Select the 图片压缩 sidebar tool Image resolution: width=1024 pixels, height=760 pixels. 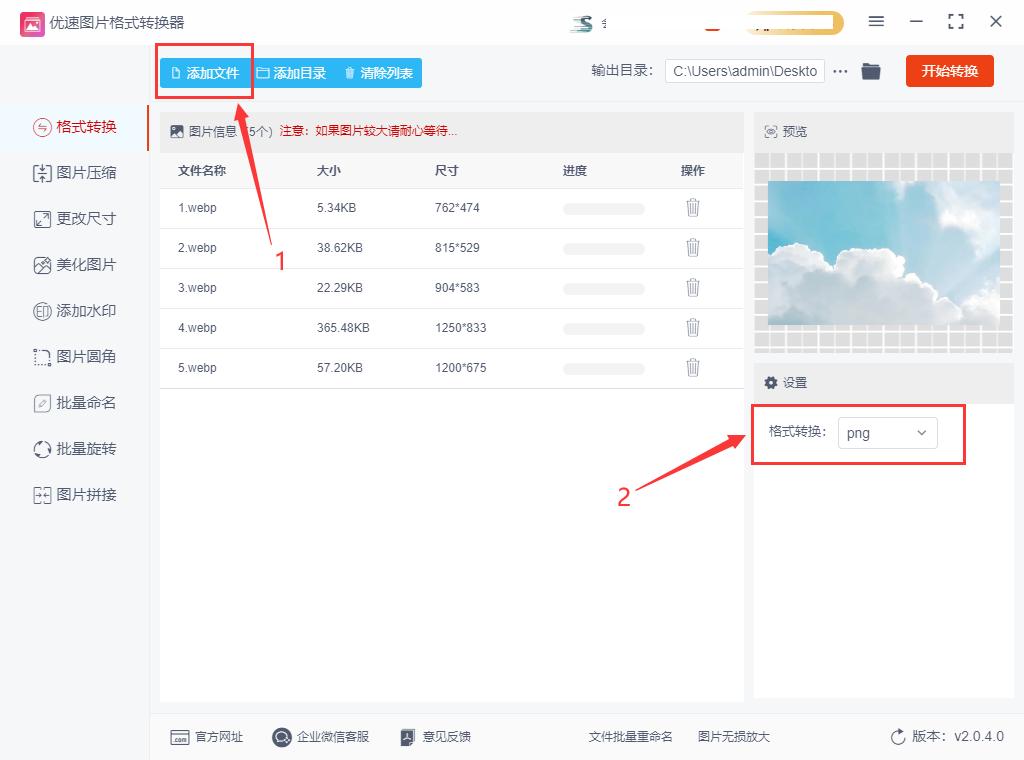(x=75, y=173)
